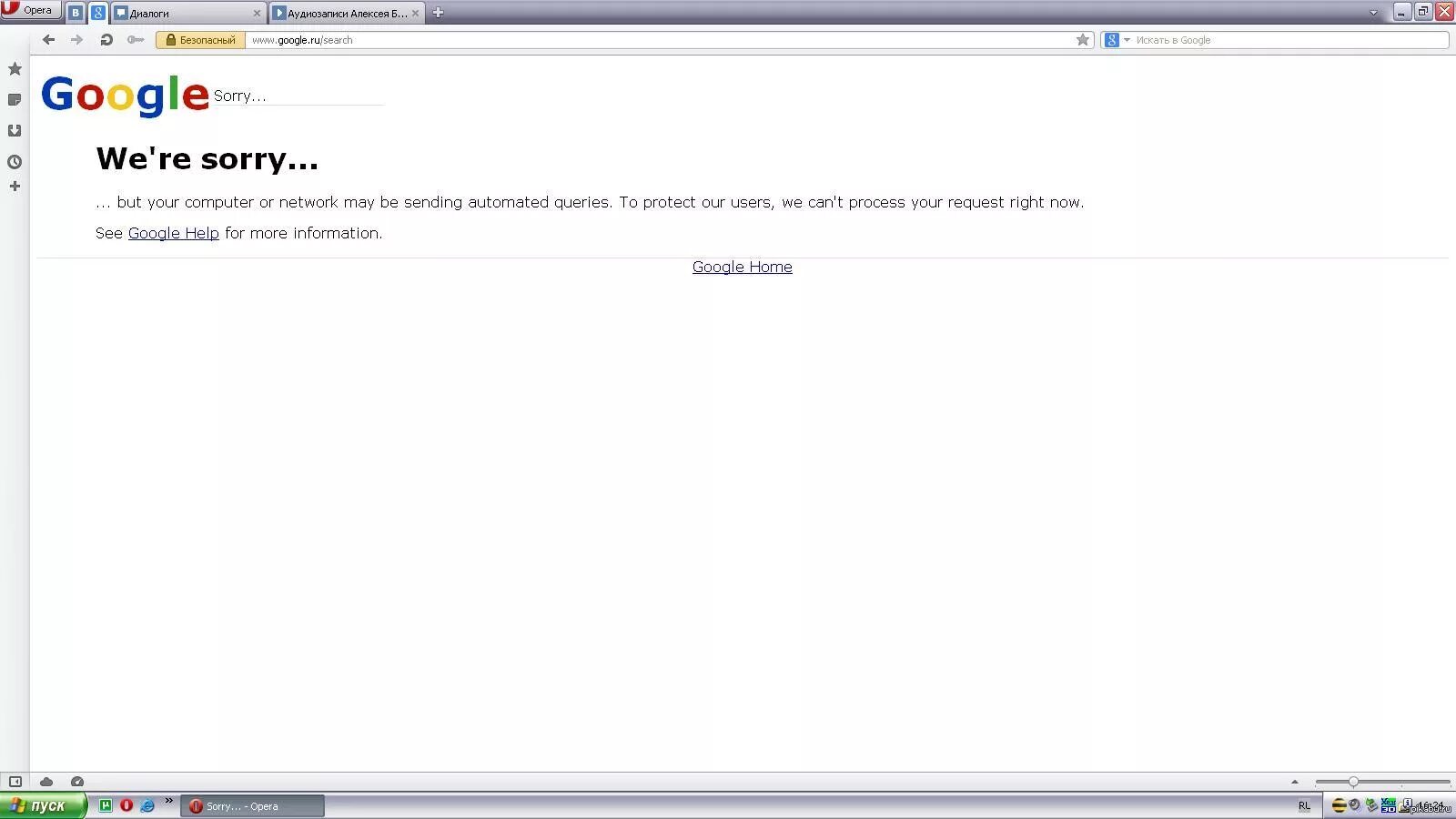1456x819 pixels.
Task: Close the Аудиозаписи Алексея tab
Action: click(x=416, y=14)
